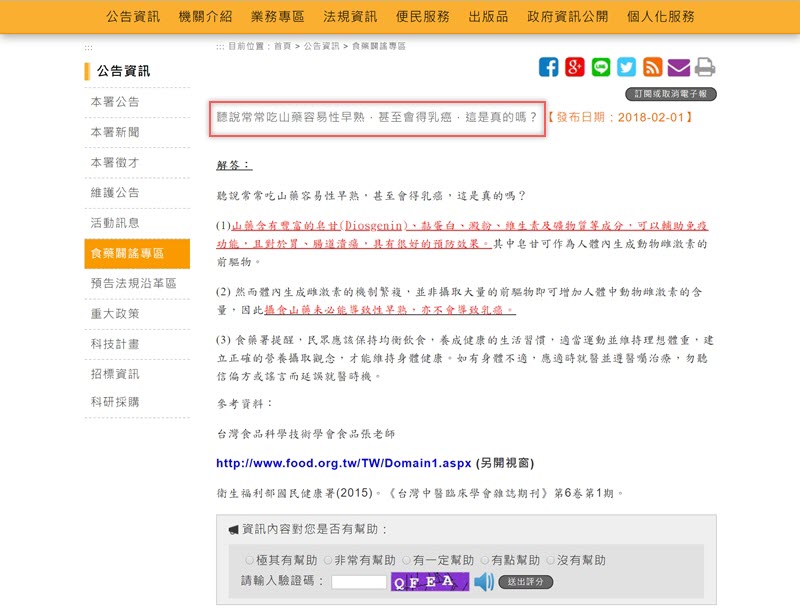
Task: Click the 訂閱或取消電子報 button
Action: pyautogui.click(x=671, y=94)
